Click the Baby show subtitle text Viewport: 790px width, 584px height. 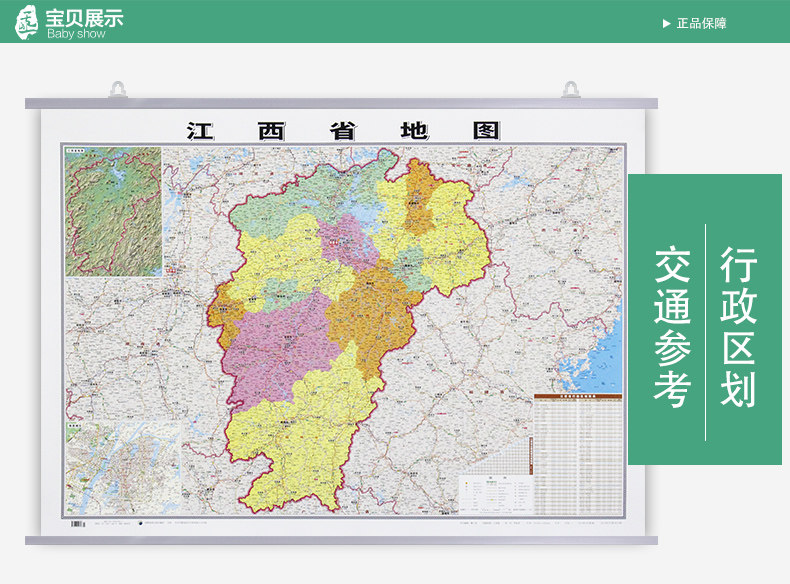(x=76, y=34)
